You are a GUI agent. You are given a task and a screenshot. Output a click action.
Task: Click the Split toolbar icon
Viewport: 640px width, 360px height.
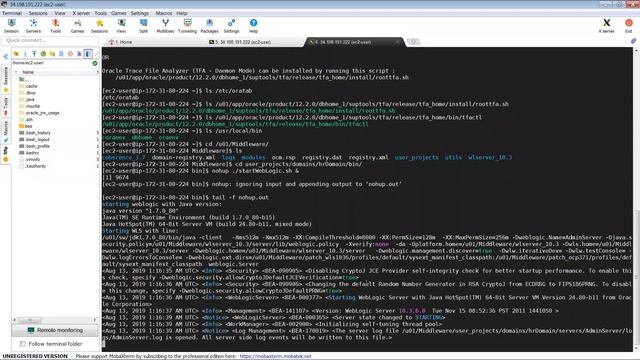click(x=143, y=26)
